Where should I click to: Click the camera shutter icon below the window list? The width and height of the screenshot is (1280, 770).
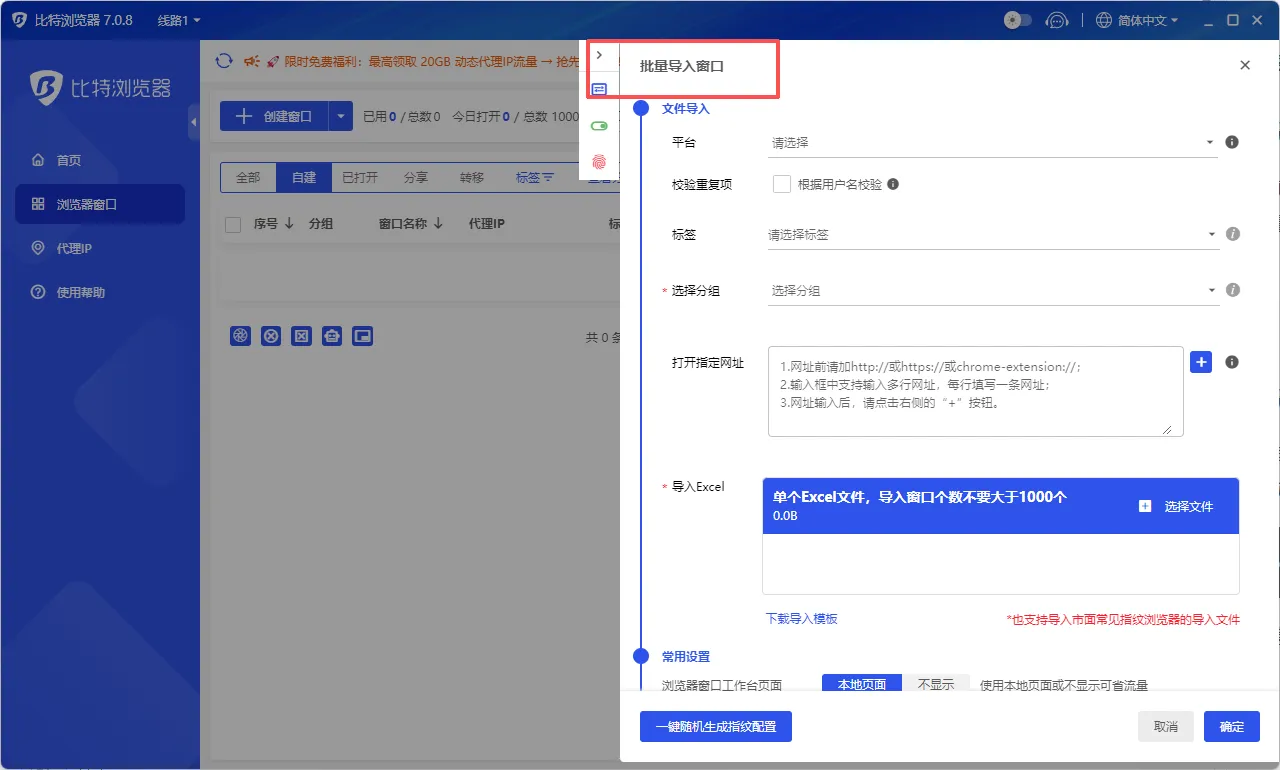(240, 336)
